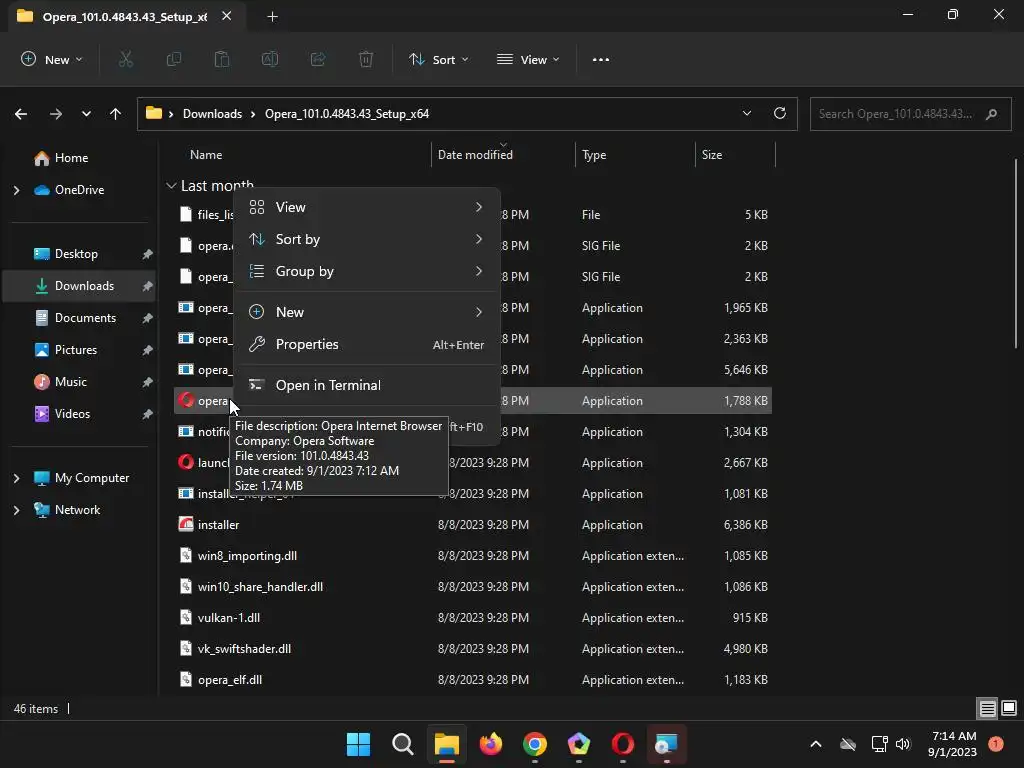This screenshot has width=1024, height=768.
Task: Open recent locations dropdown arrow
Action: (x=86, y=114)
